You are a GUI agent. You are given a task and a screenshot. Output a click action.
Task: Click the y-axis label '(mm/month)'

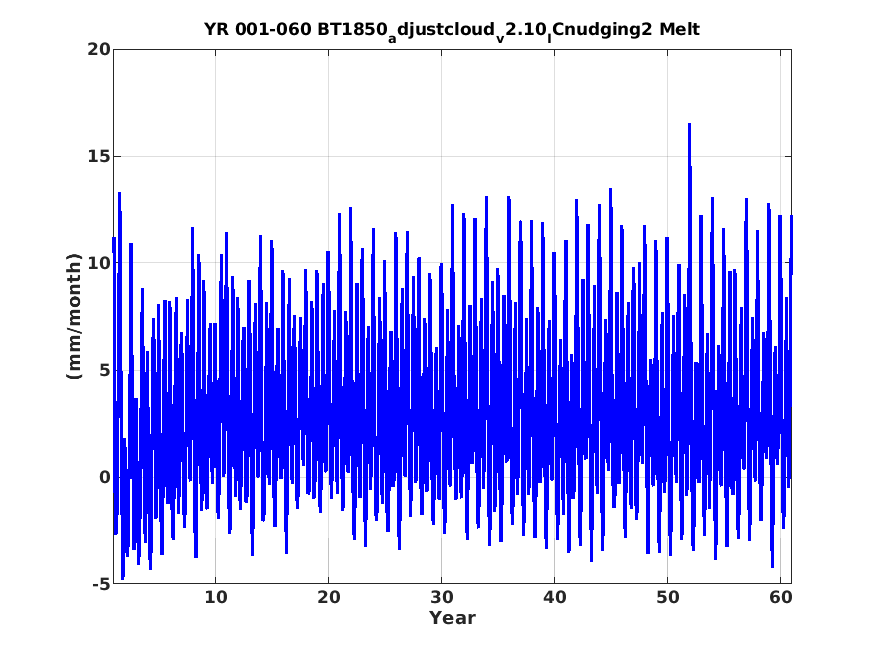click(x=74, y=316)
